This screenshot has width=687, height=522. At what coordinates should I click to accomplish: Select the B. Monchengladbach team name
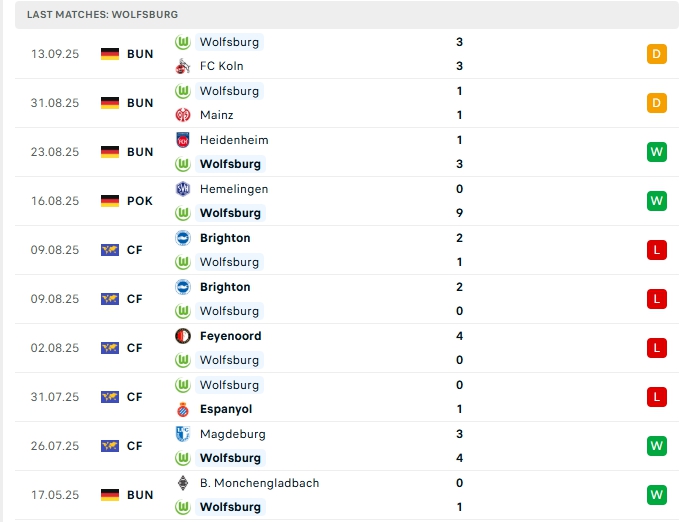[x=259, y=483]
